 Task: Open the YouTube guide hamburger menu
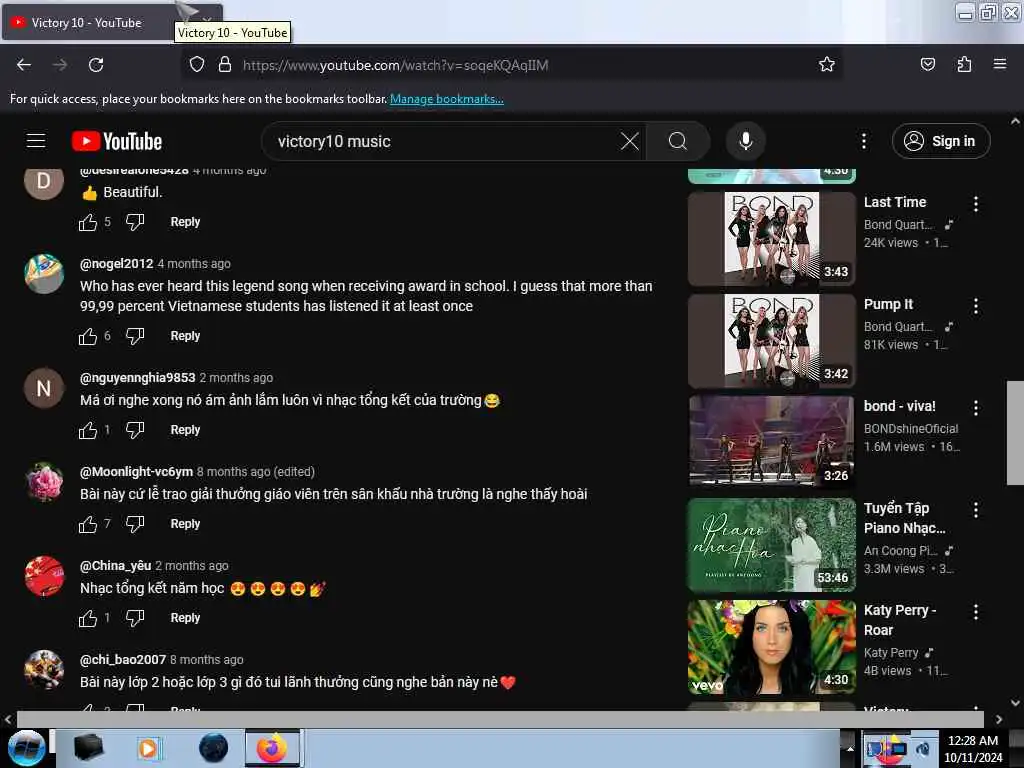pos(36,141)
